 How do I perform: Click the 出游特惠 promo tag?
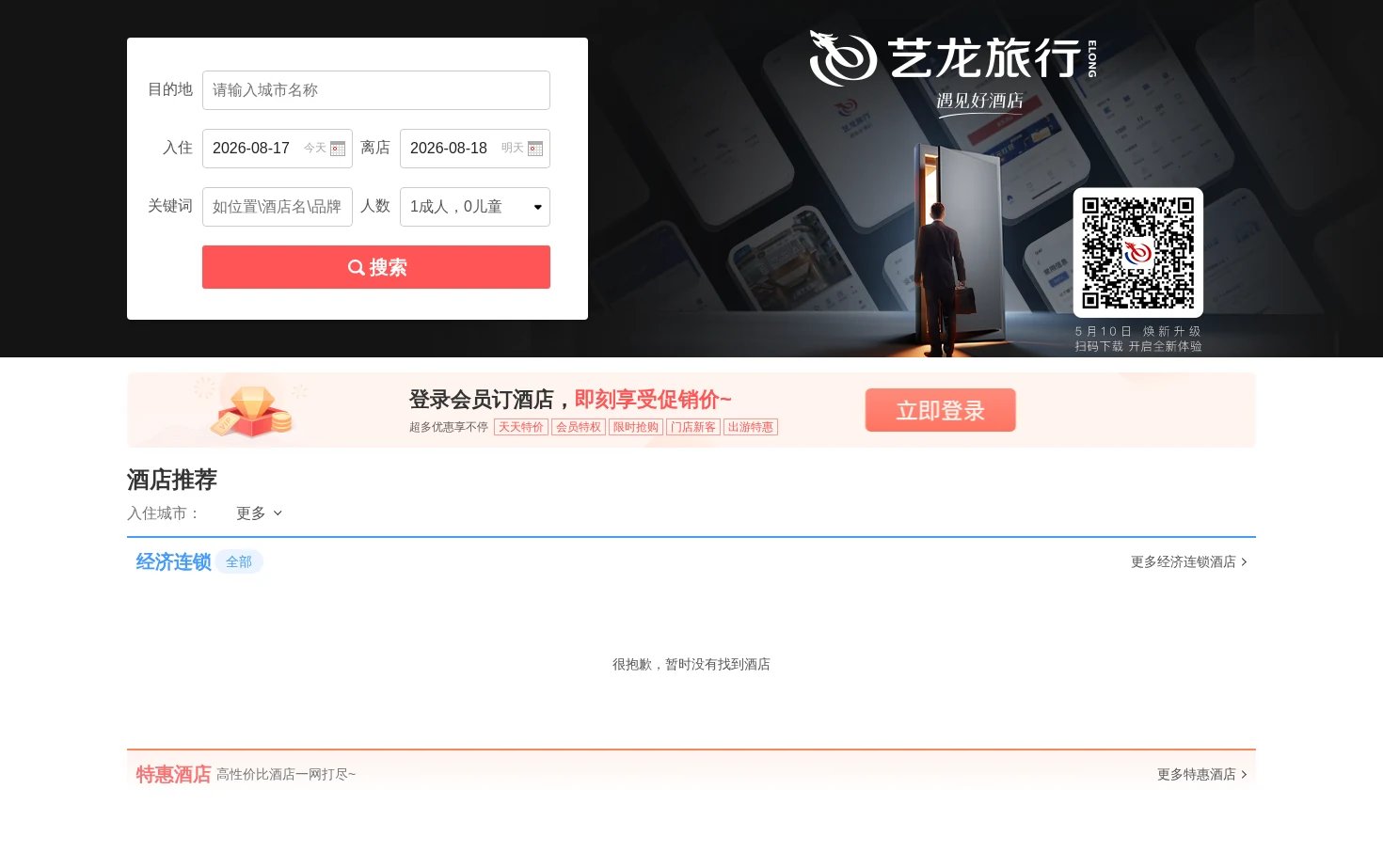click(x=751, y=427)
